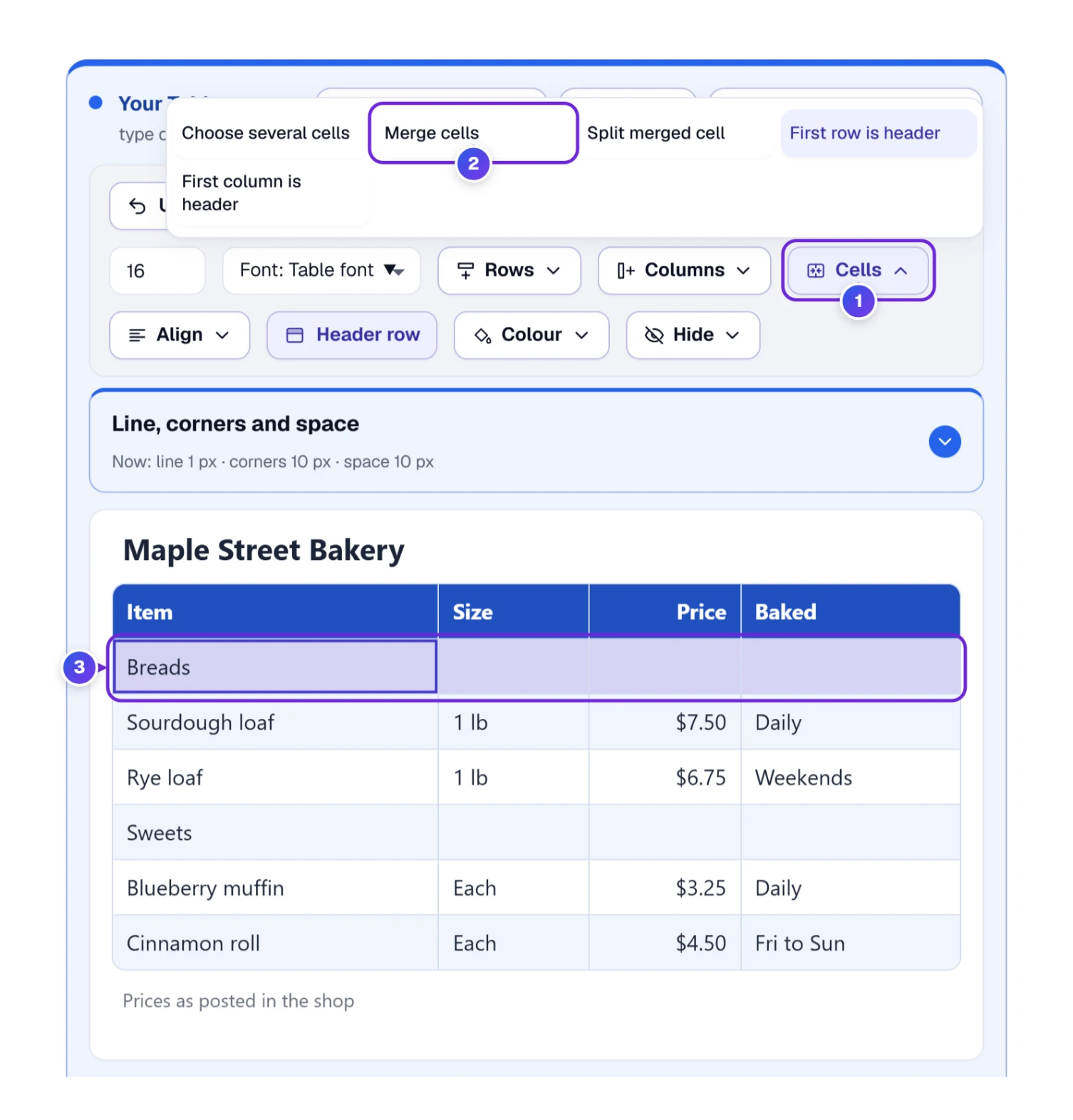Click the Fri to Sun cell
The height and width of the screenshot is (1120, 1073).
(x=851, y=943)
